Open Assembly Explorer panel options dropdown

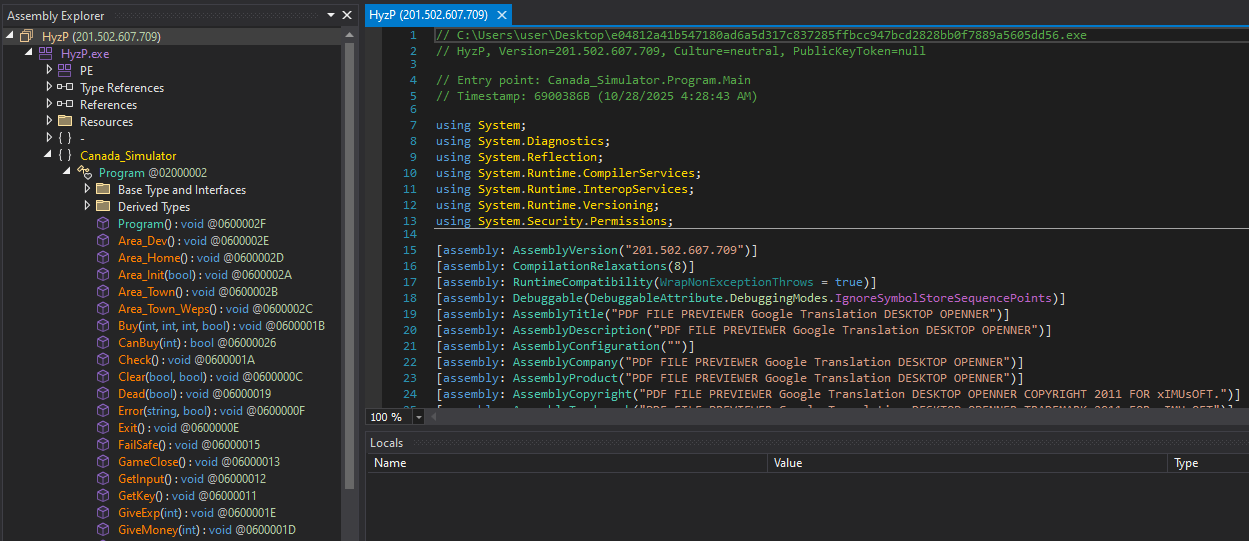(331, 16)
